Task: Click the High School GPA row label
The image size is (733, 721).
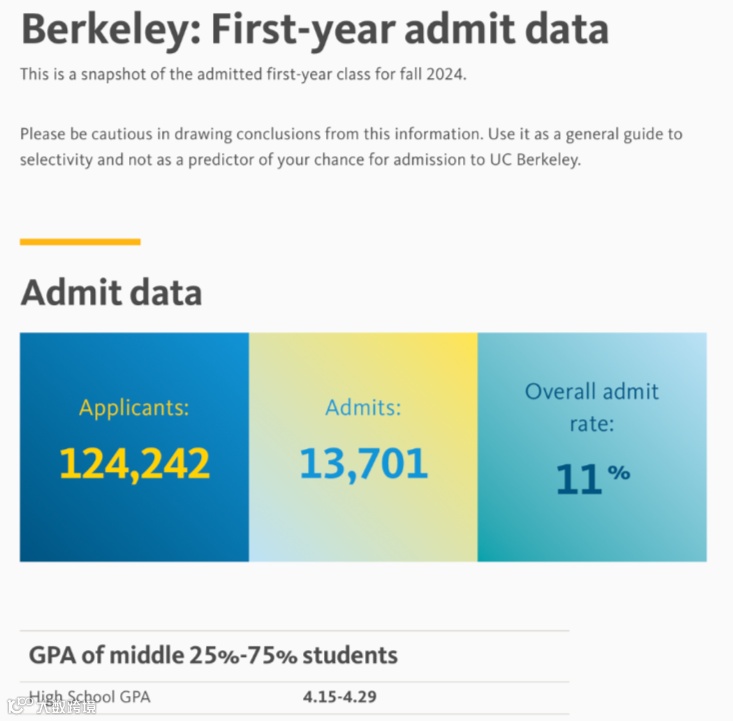Action: tap(90, 697)
